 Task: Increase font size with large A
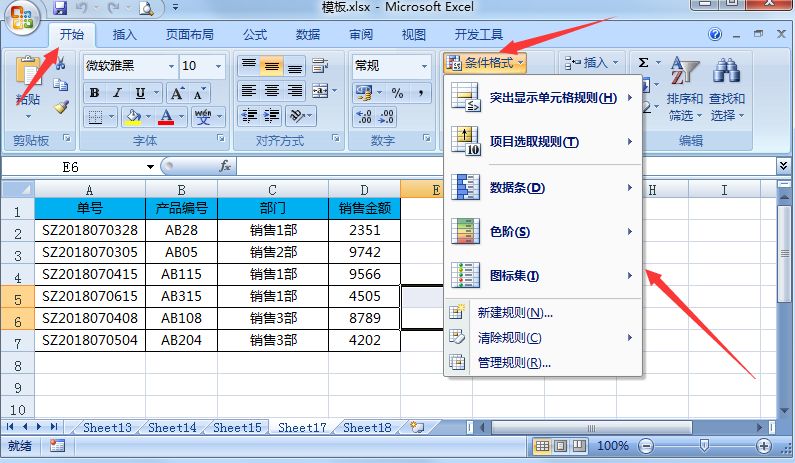point(177,93)
